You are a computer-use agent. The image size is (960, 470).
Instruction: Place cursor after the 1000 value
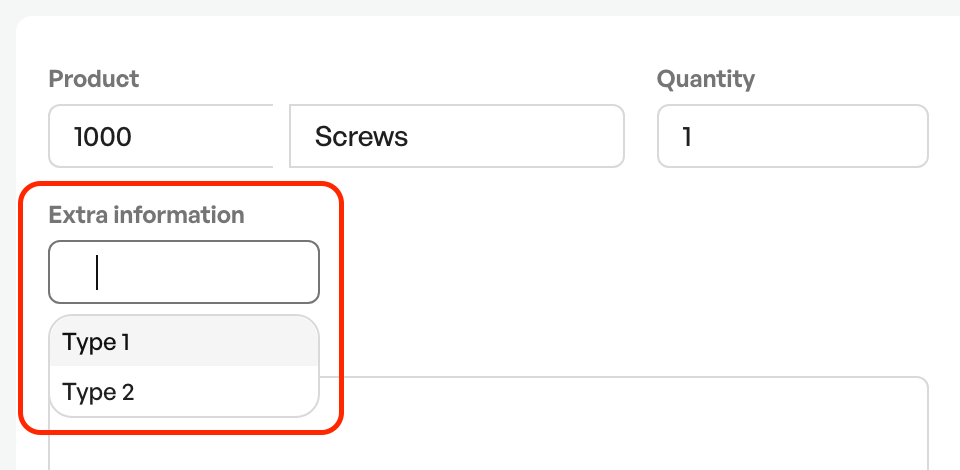[132, 136]
